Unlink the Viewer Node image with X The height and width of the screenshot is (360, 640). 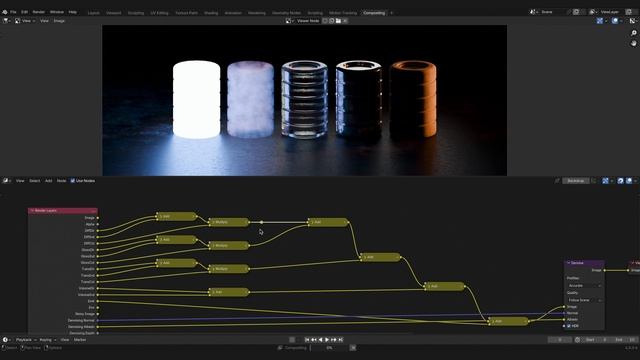(x=345, y=21)
